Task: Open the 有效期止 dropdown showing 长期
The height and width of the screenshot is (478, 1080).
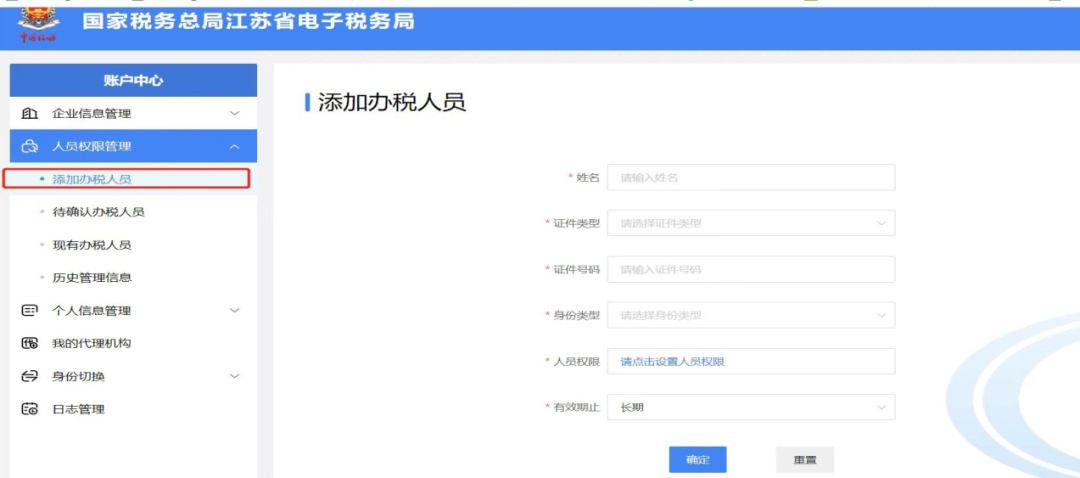Action: [x=751, y=408]
